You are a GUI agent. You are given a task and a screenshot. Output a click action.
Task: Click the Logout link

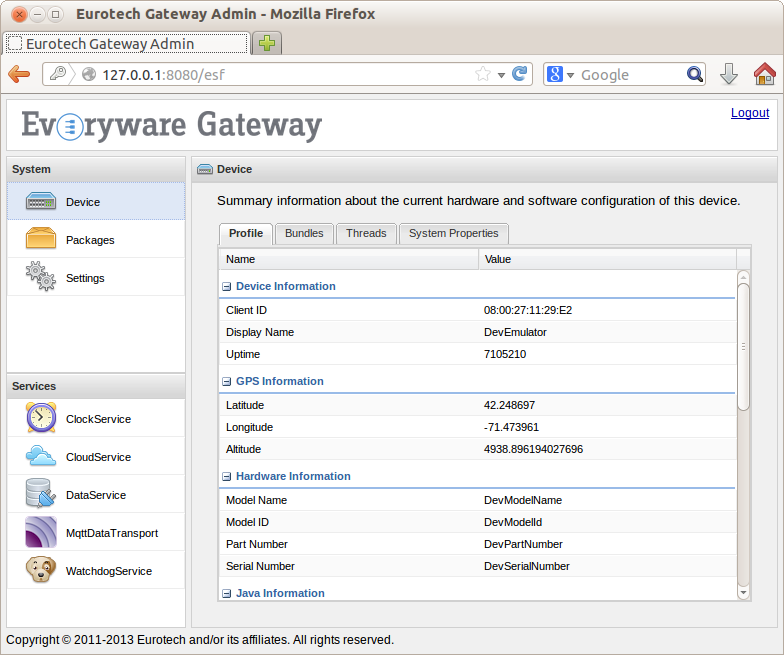tap(750, 112)
